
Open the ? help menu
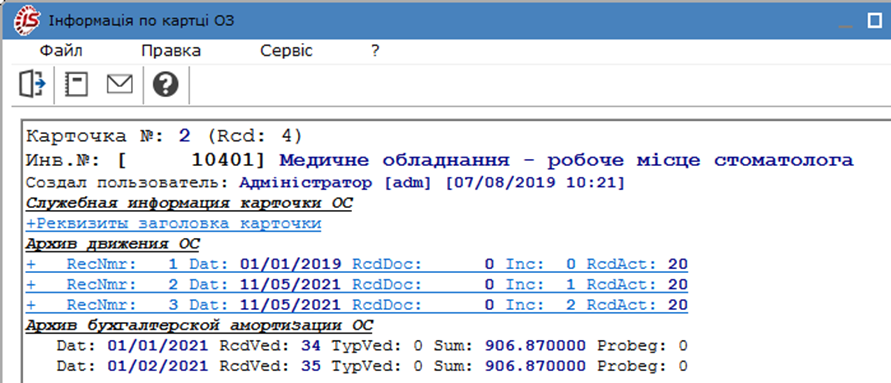pos(375,51)
